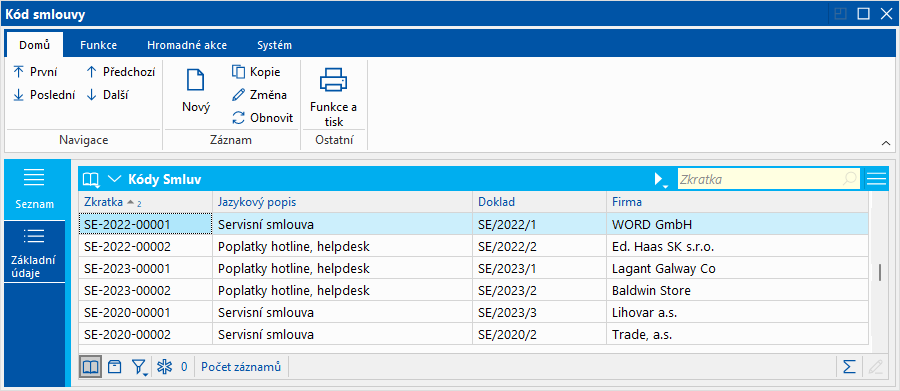Image resolution: width=900 pixels, height=391 pixels.
Task: Expand the chevron next to Kódy Smluv
Action: pos(114,179)
